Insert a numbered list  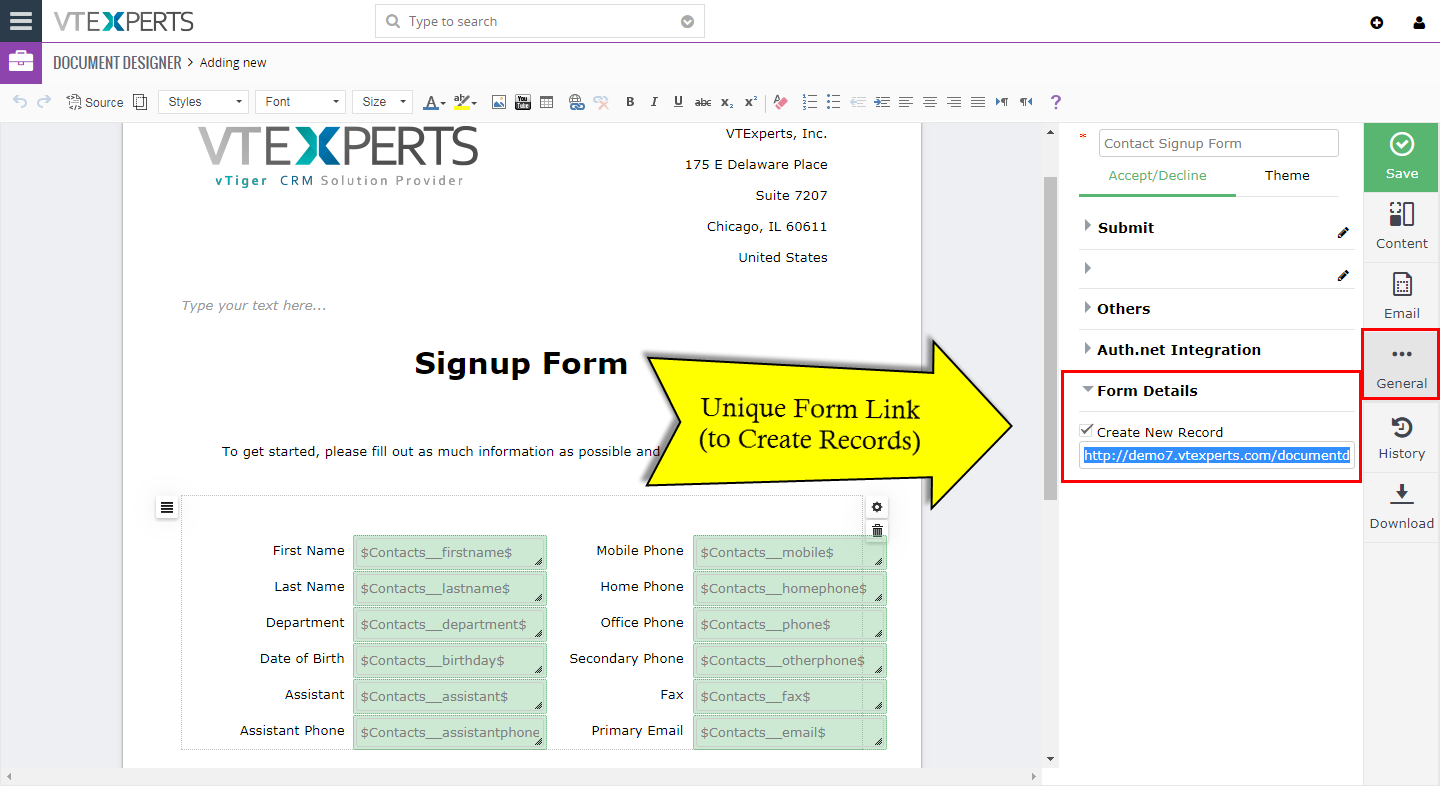[x=810, y=102]
